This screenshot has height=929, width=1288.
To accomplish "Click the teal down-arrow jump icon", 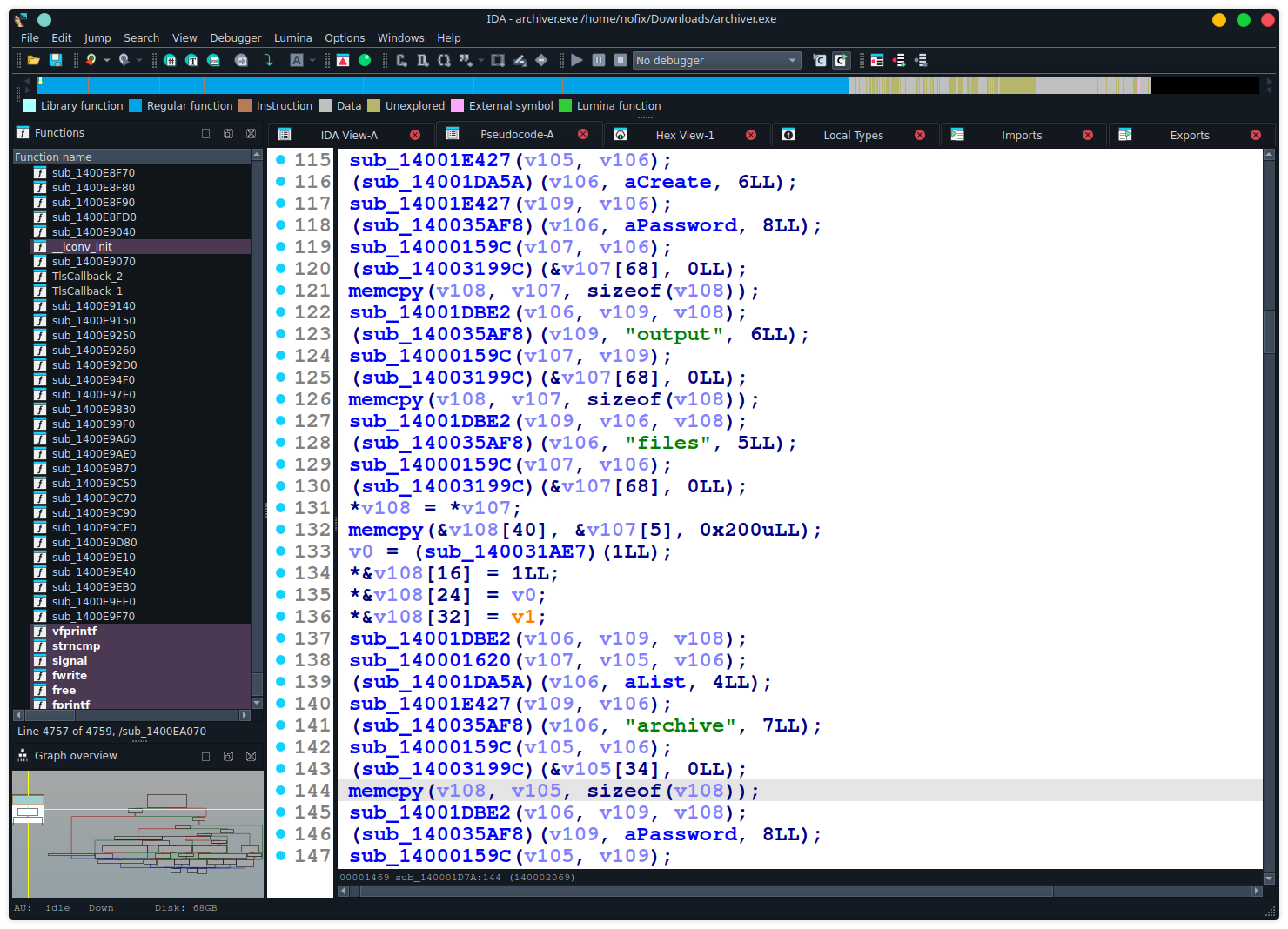I will (269, 60).
